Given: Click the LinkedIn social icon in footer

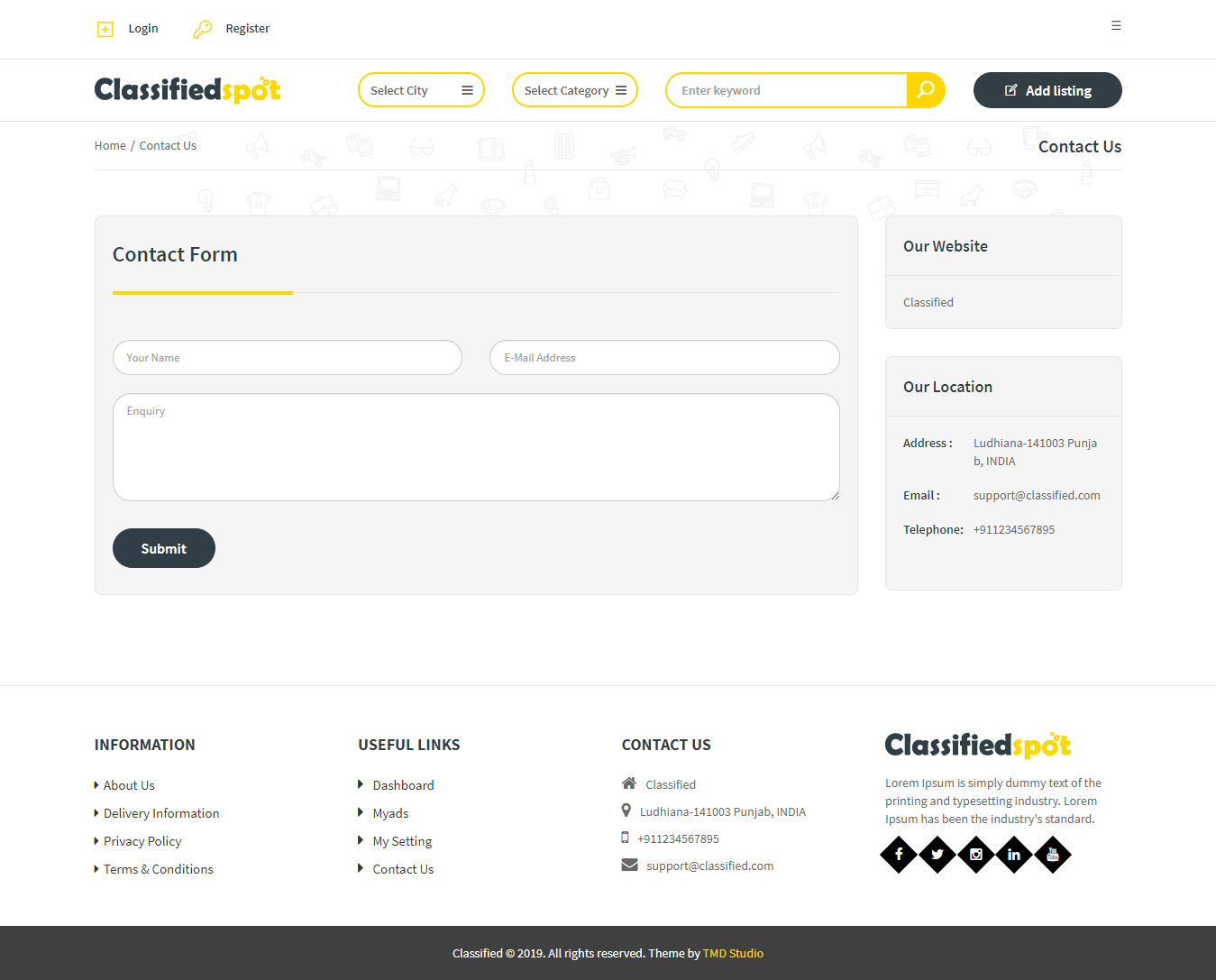Looking at the screenshot, I should pos(1013,855).
